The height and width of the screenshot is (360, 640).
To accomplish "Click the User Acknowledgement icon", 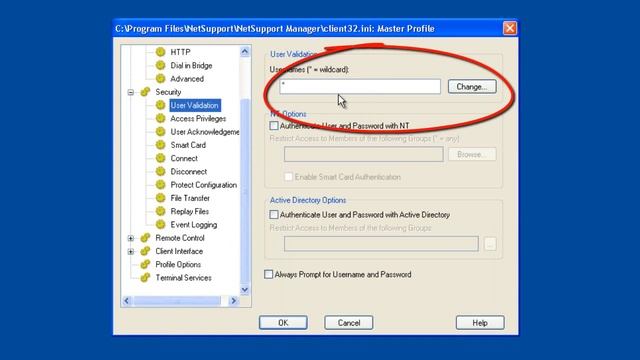I will (160, 131).
